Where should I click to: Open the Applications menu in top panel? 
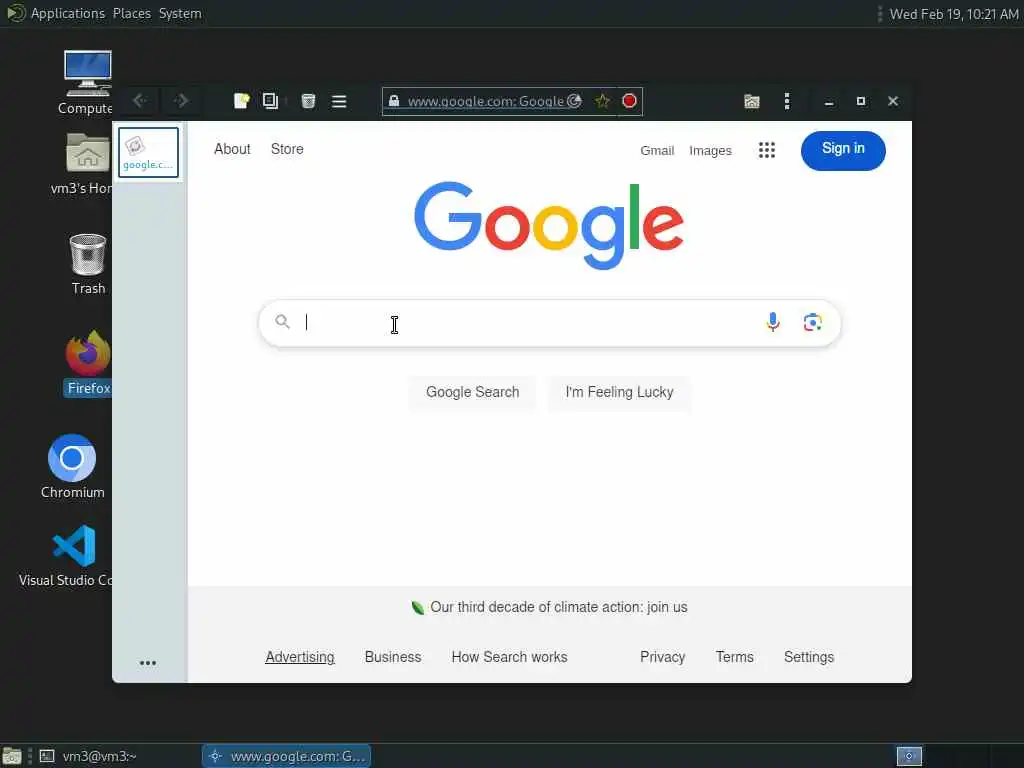[68, 13]
